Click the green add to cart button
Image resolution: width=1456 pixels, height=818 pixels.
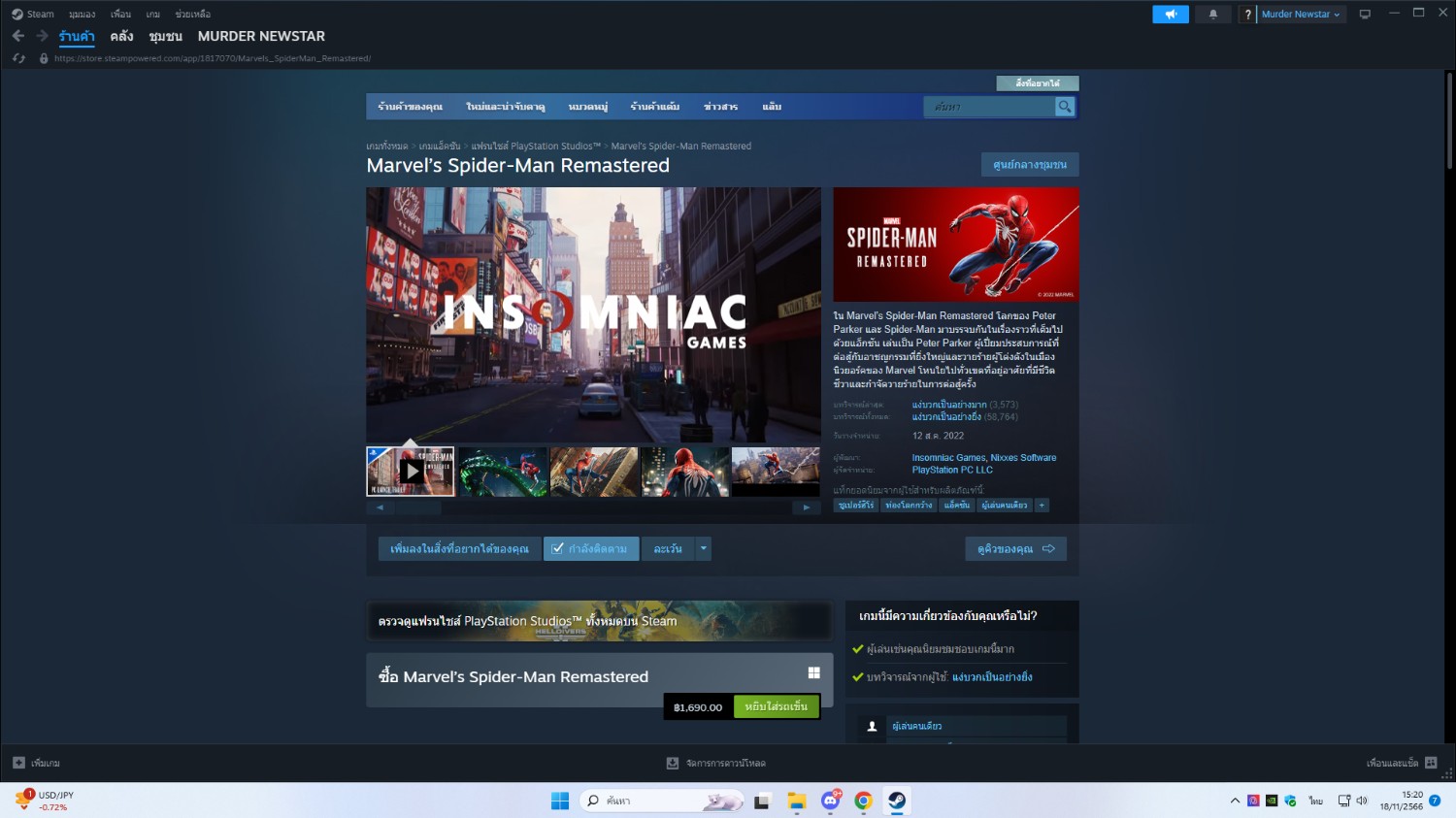click(777, 706)
